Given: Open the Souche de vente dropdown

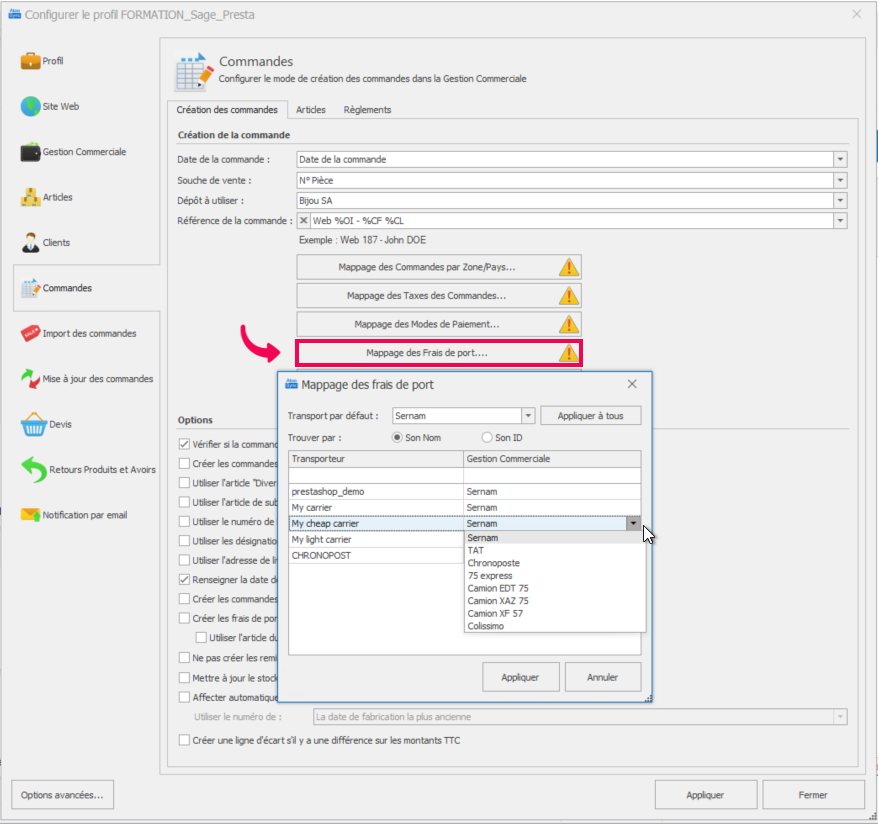Looking at the screenshot, I should click(840, 180).
